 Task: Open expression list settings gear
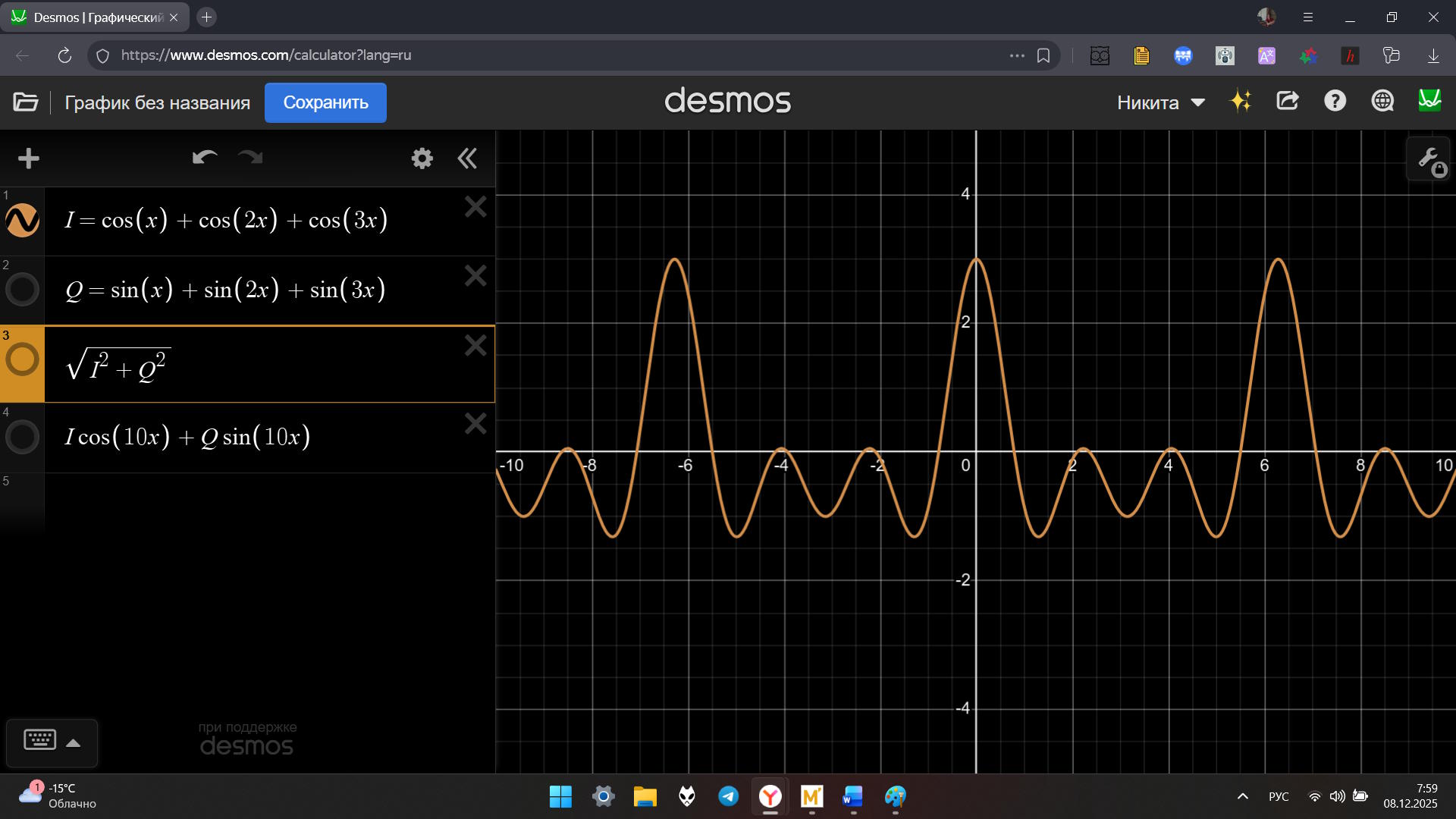point(422,158)
